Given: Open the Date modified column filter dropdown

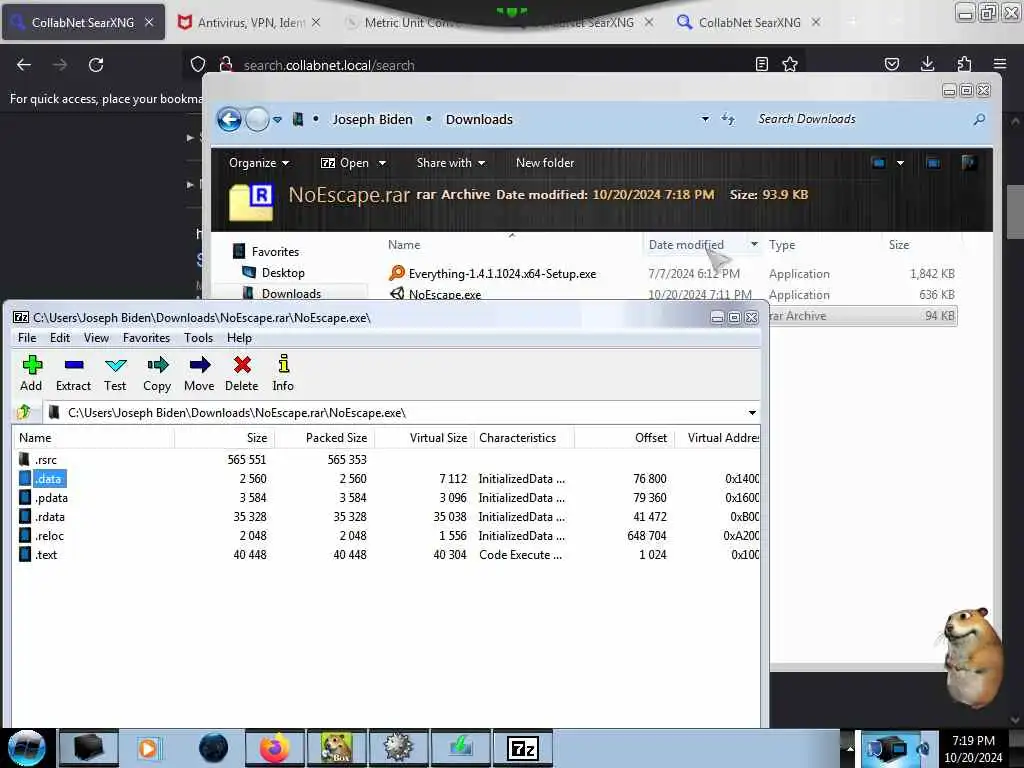Looking at the screenshot, I should pyautogui.click(x=754, y=244).
